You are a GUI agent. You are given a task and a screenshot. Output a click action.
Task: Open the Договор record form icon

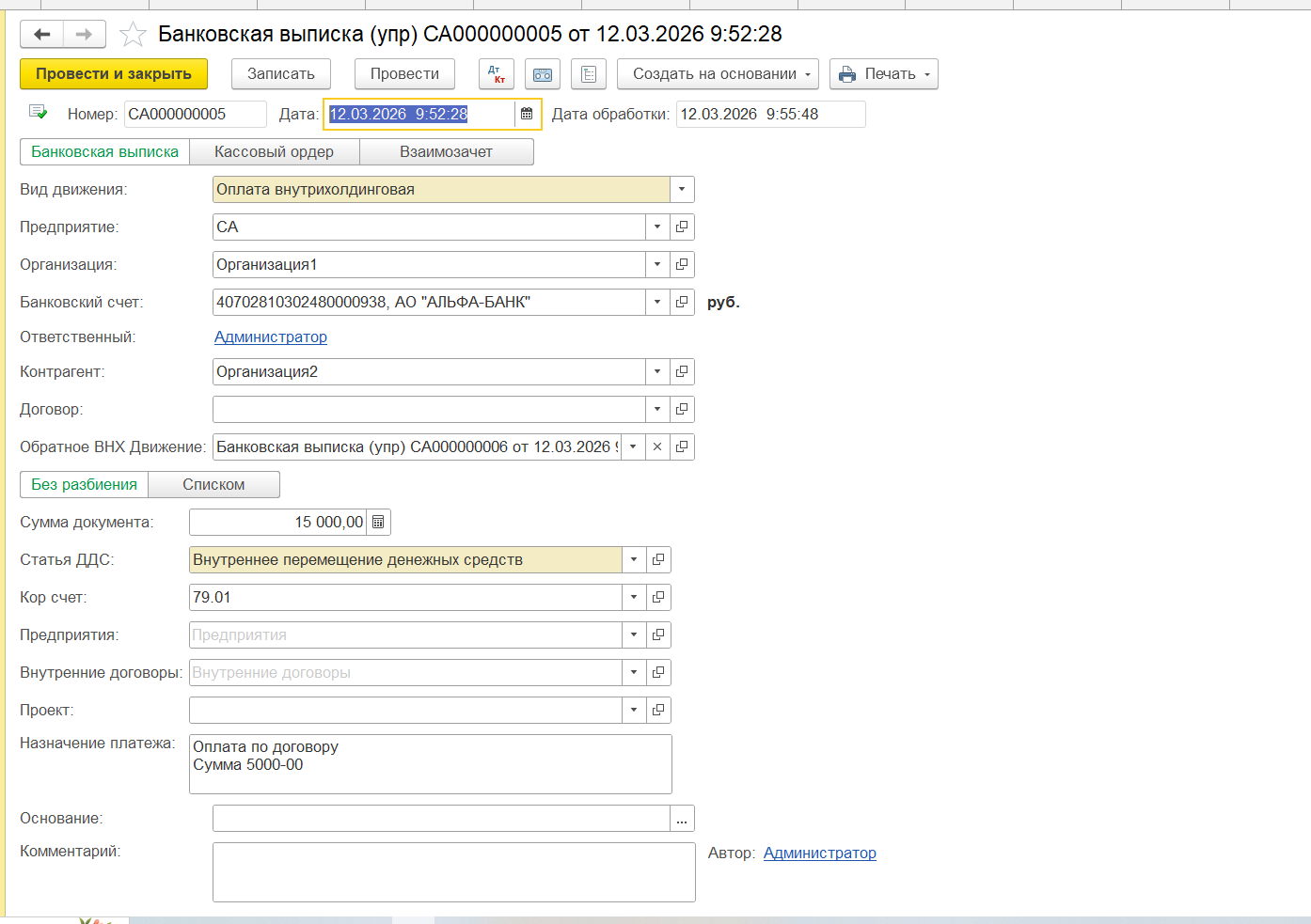pyautogui.click(x=682, y=409)
